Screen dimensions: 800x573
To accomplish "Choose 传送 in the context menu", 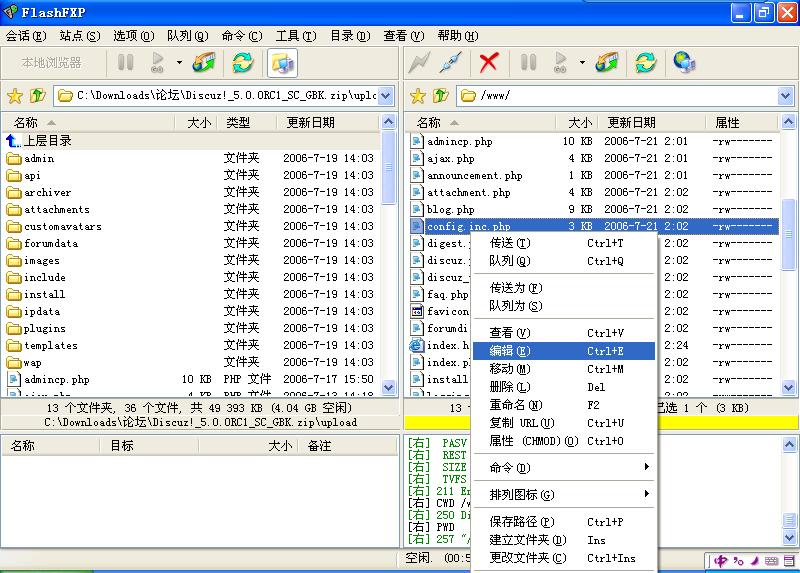I will (564, 243).
